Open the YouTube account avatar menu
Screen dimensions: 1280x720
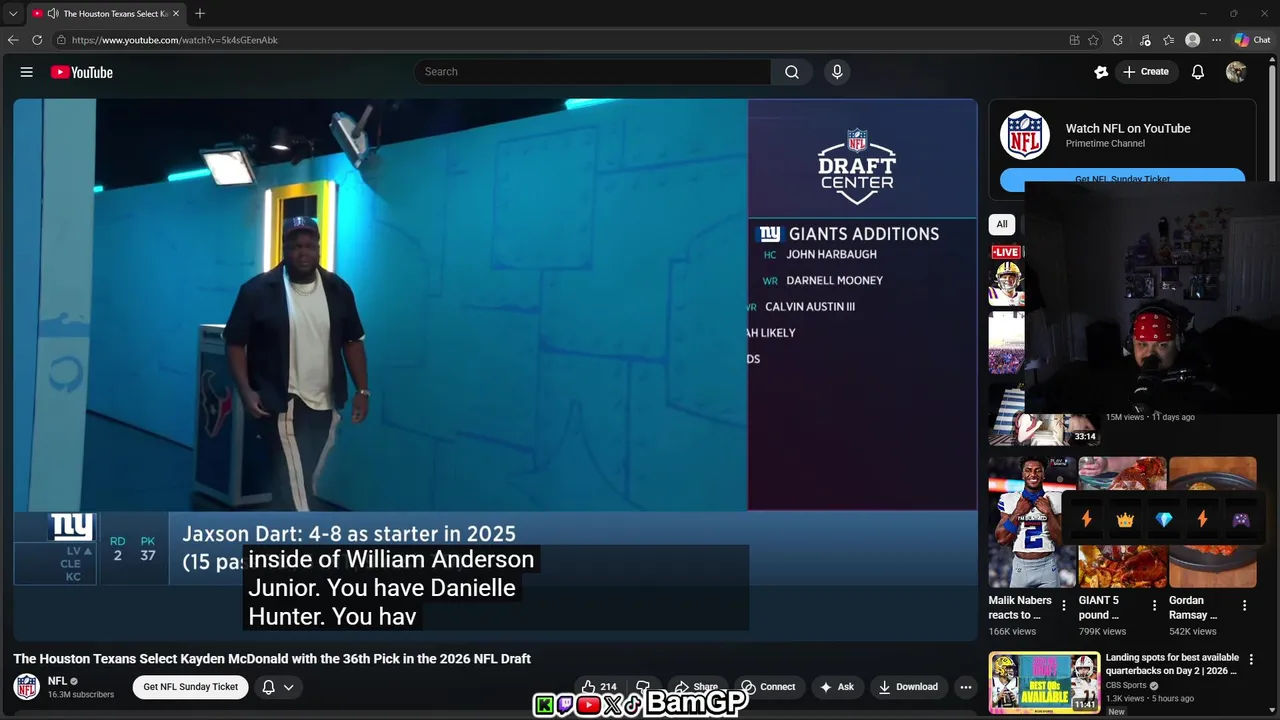click(x=1236, y=72)
